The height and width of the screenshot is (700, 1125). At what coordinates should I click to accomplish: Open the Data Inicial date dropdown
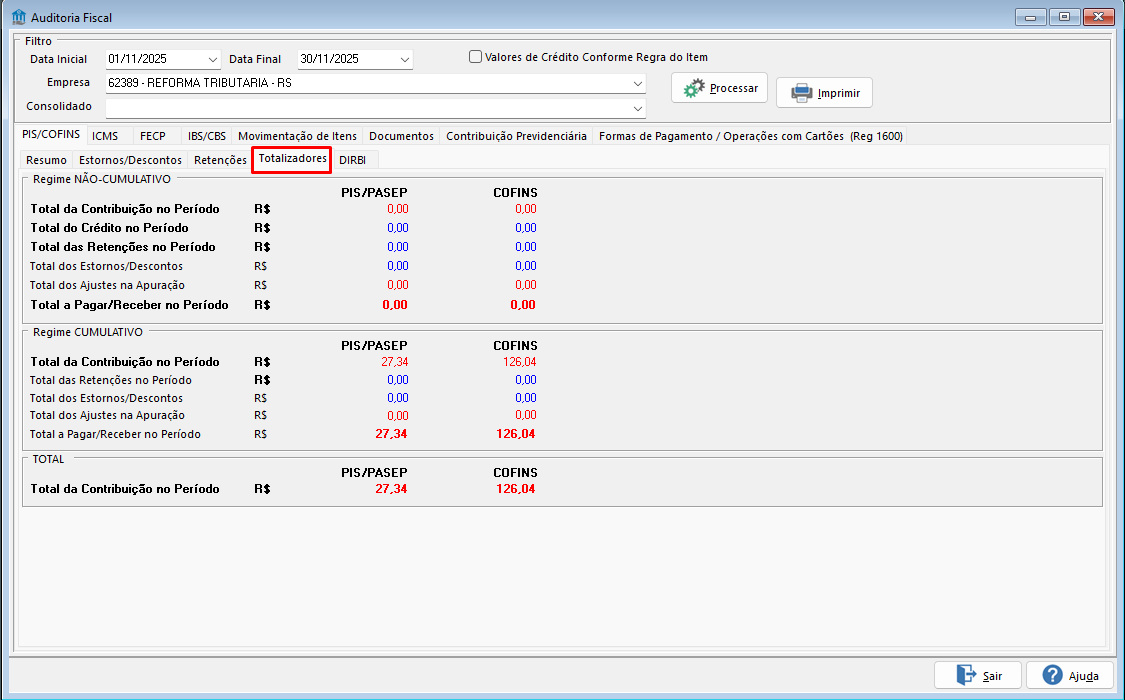(212, 60)
